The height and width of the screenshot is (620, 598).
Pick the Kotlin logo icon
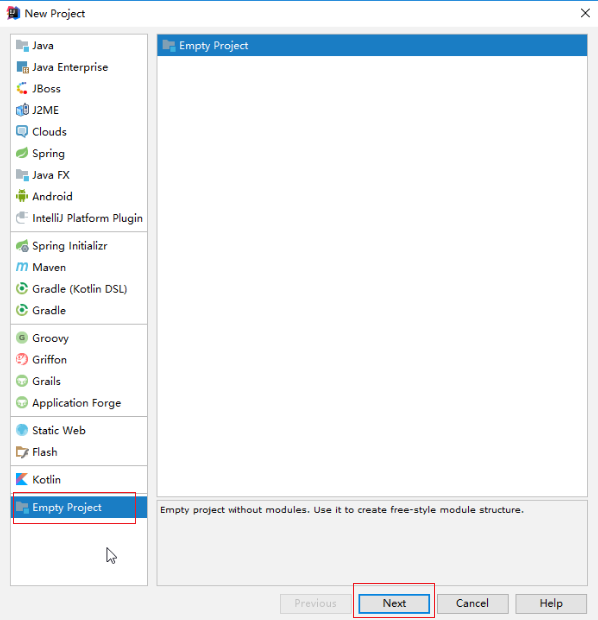point(22,479)
